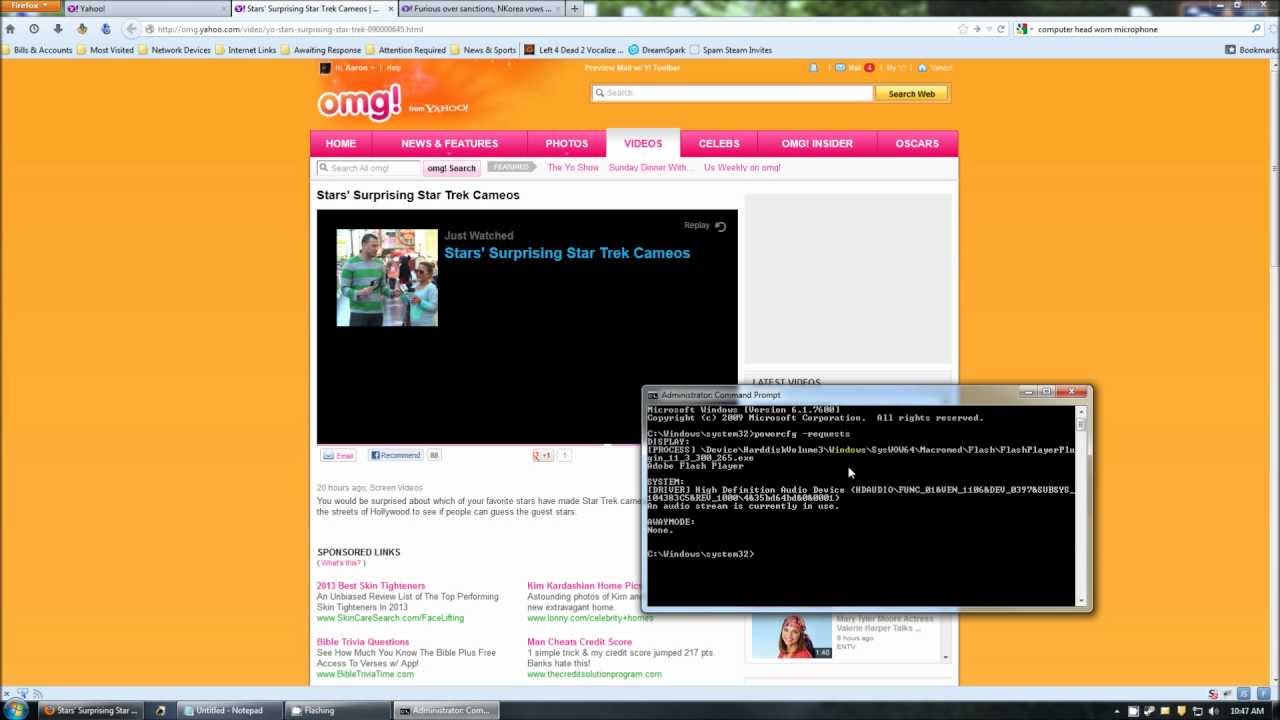1280x720 pixels.
Task: Click the browser back arrow button
Action: click(131, 29)
